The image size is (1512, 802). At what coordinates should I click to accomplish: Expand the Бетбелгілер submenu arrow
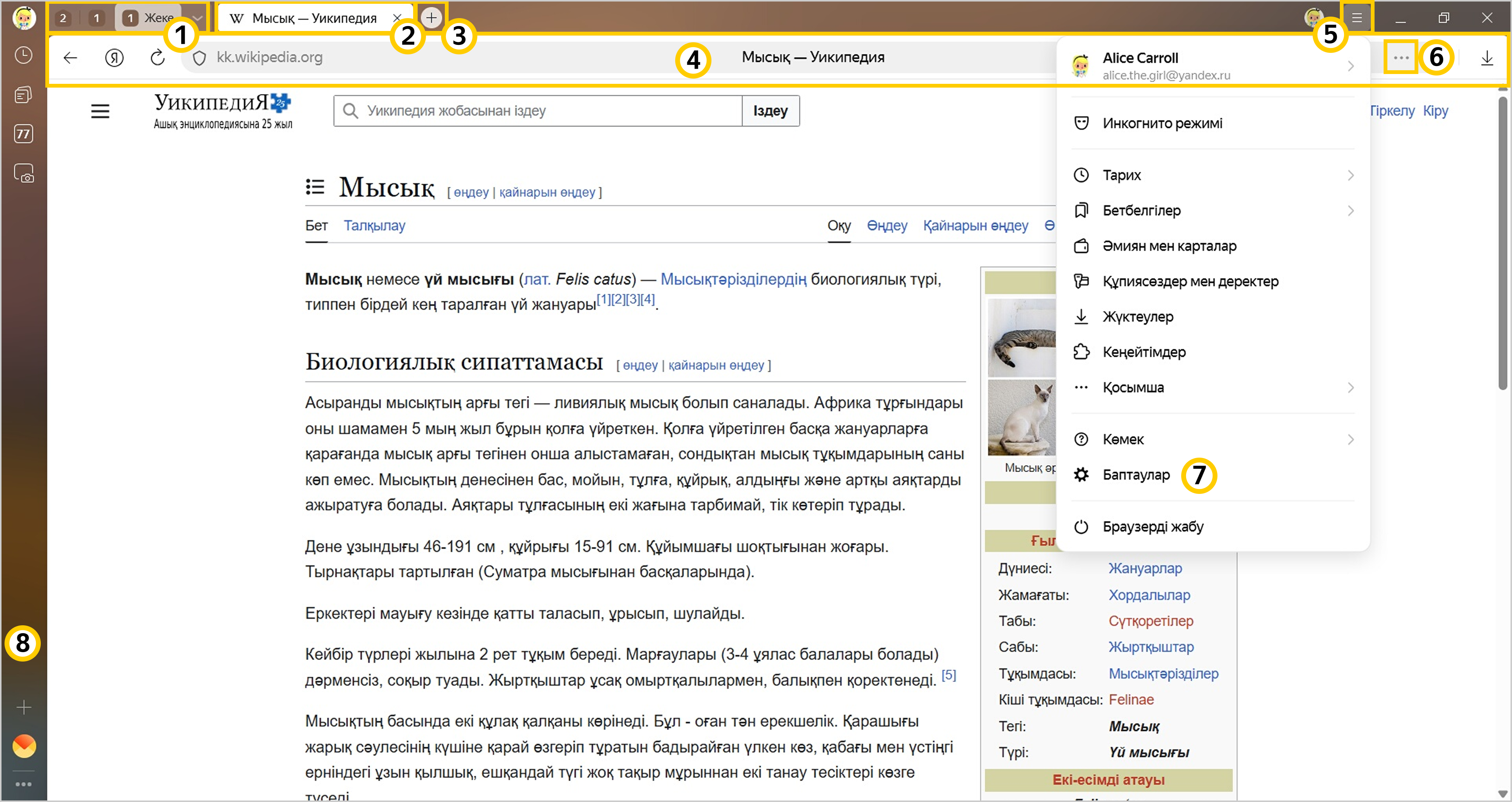(x=1351, y=211)
